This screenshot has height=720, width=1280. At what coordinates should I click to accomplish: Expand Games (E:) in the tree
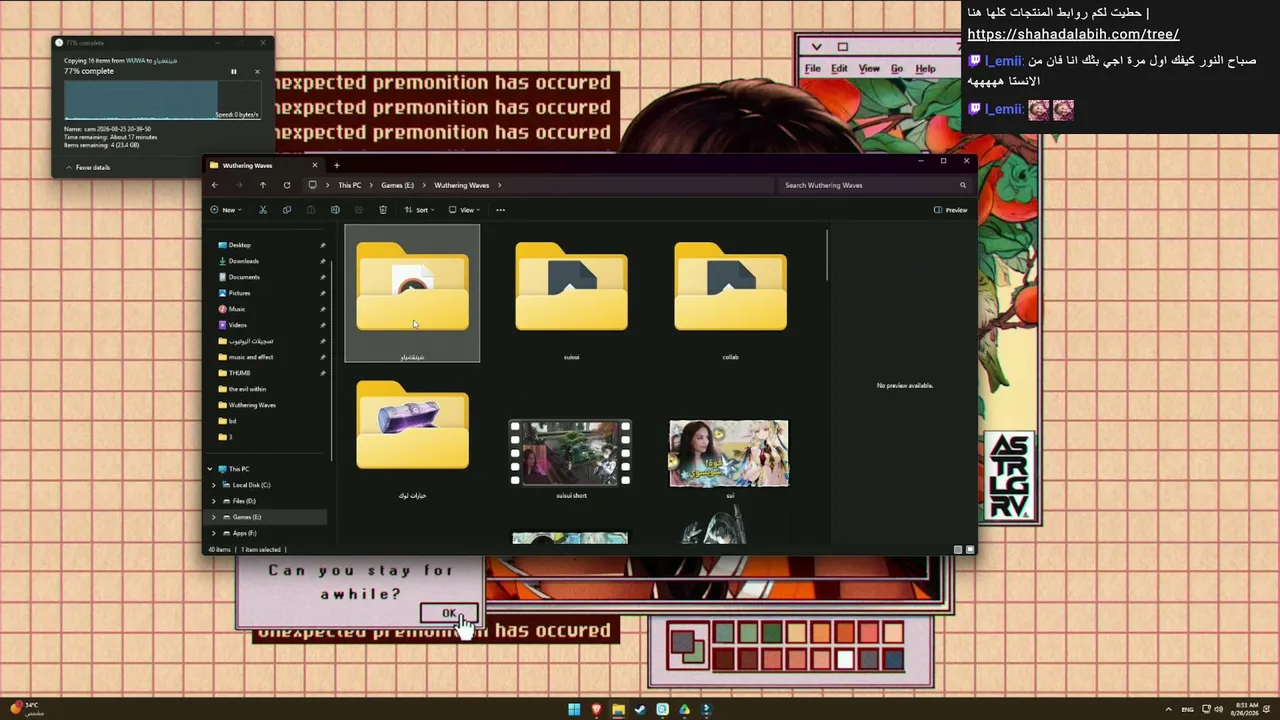click(x=214, y=517)
